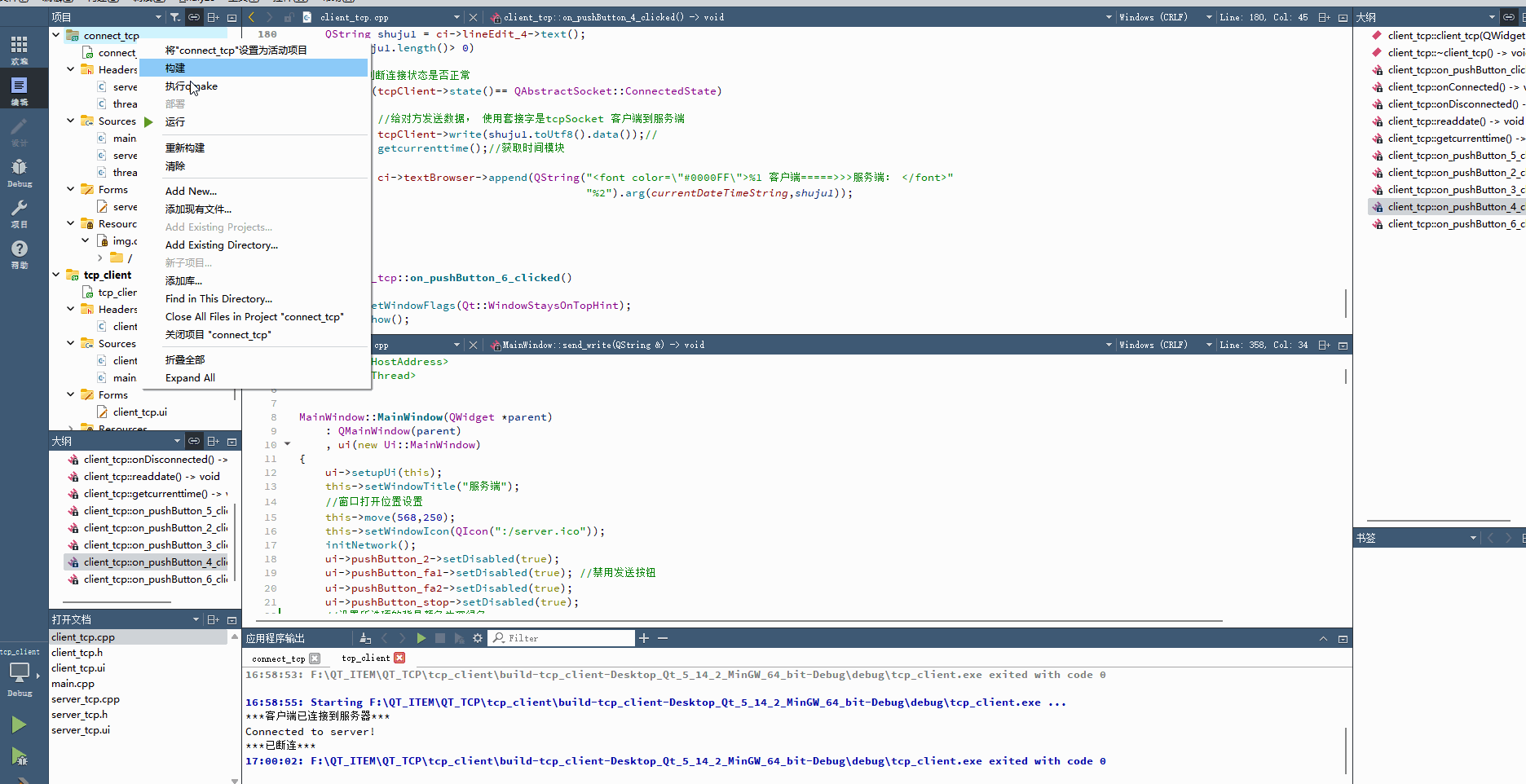
Task: Toggle synchronize in left outline panel
Action: tap(194, 441)
